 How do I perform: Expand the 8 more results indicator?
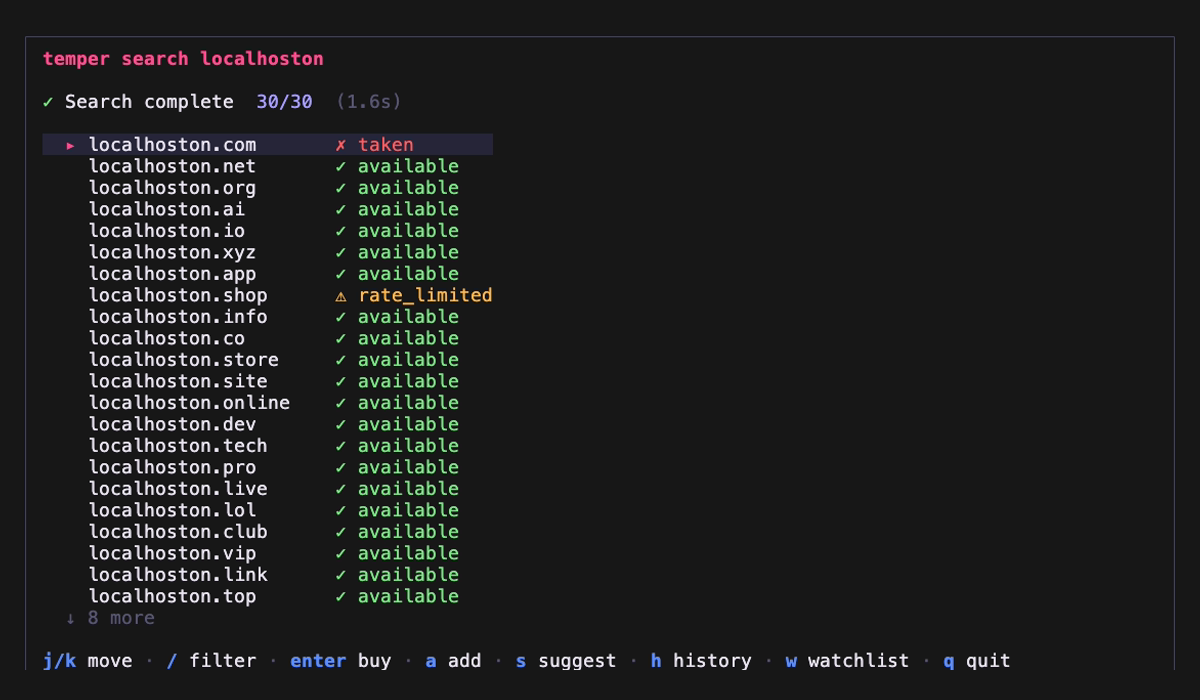point(110,618)
